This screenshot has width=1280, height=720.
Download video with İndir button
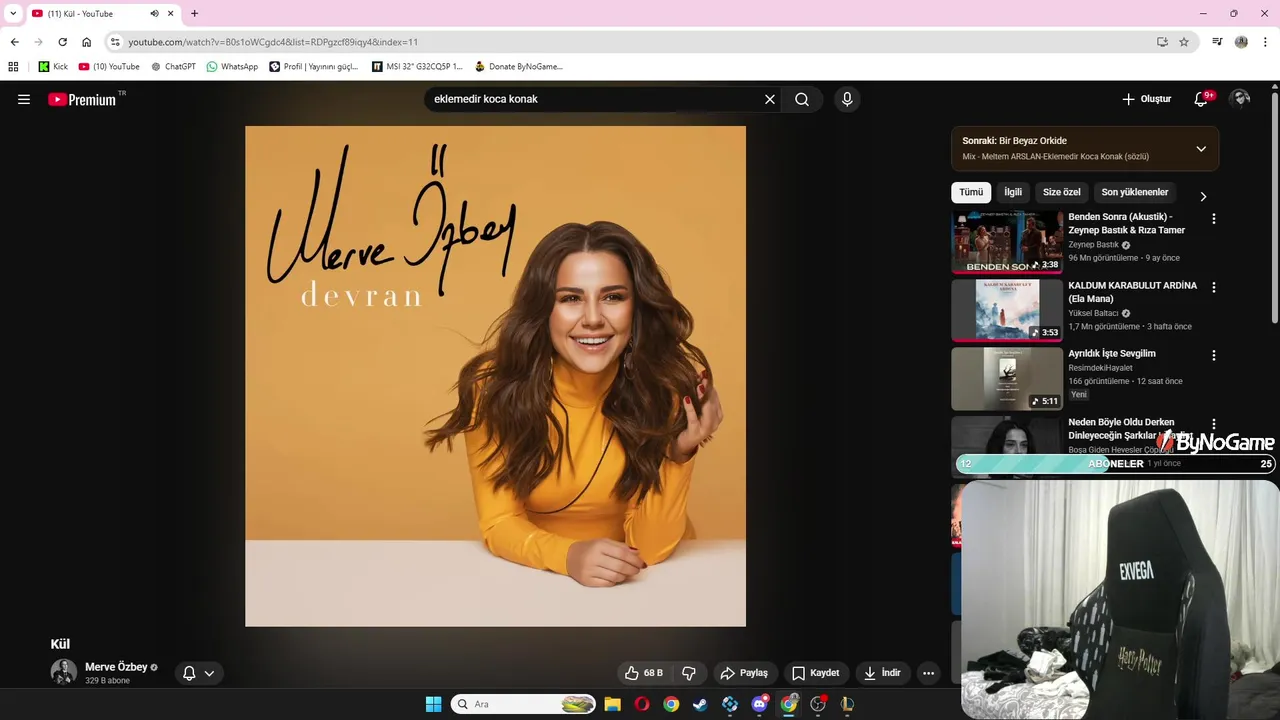(882, 673)
